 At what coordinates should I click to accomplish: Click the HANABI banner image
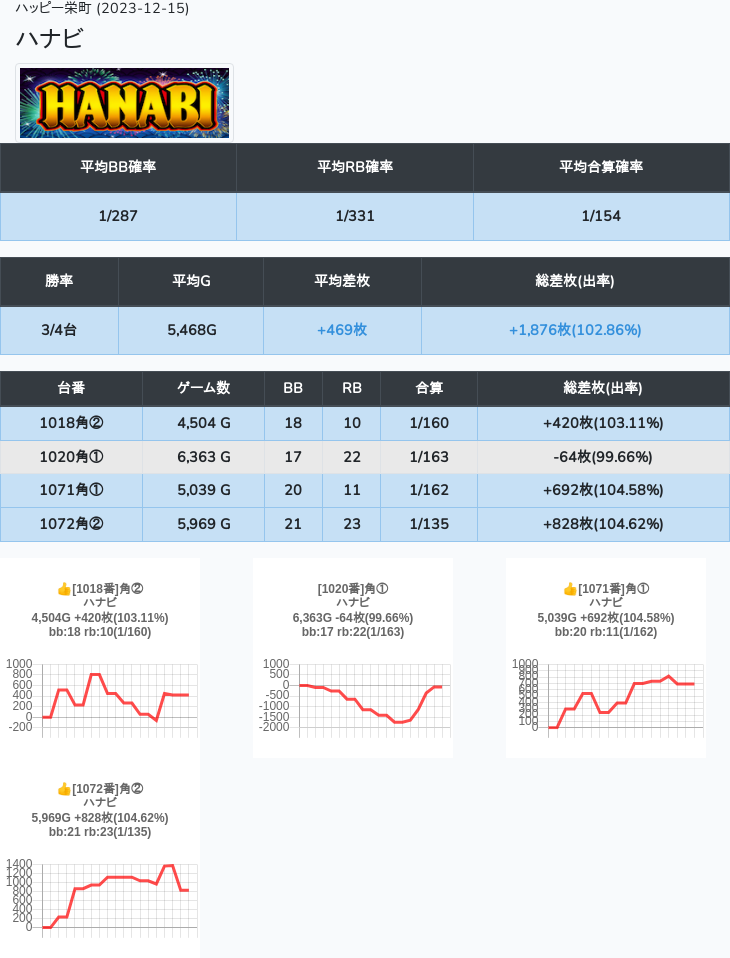click(125, 103)
